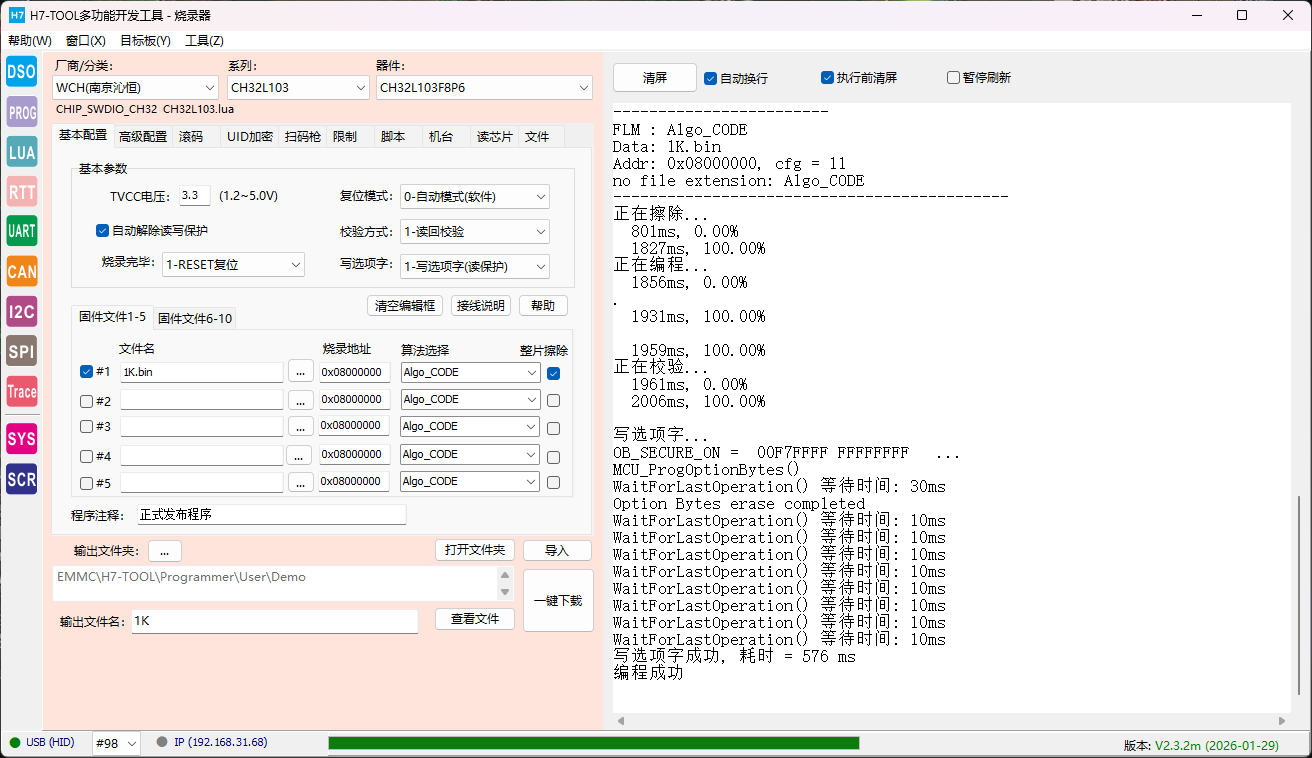Viewport: 1312px width, 758px height.
Task: Switch to the UART sidebar icon
Action: pyautogui.click(x=21, y=231)
